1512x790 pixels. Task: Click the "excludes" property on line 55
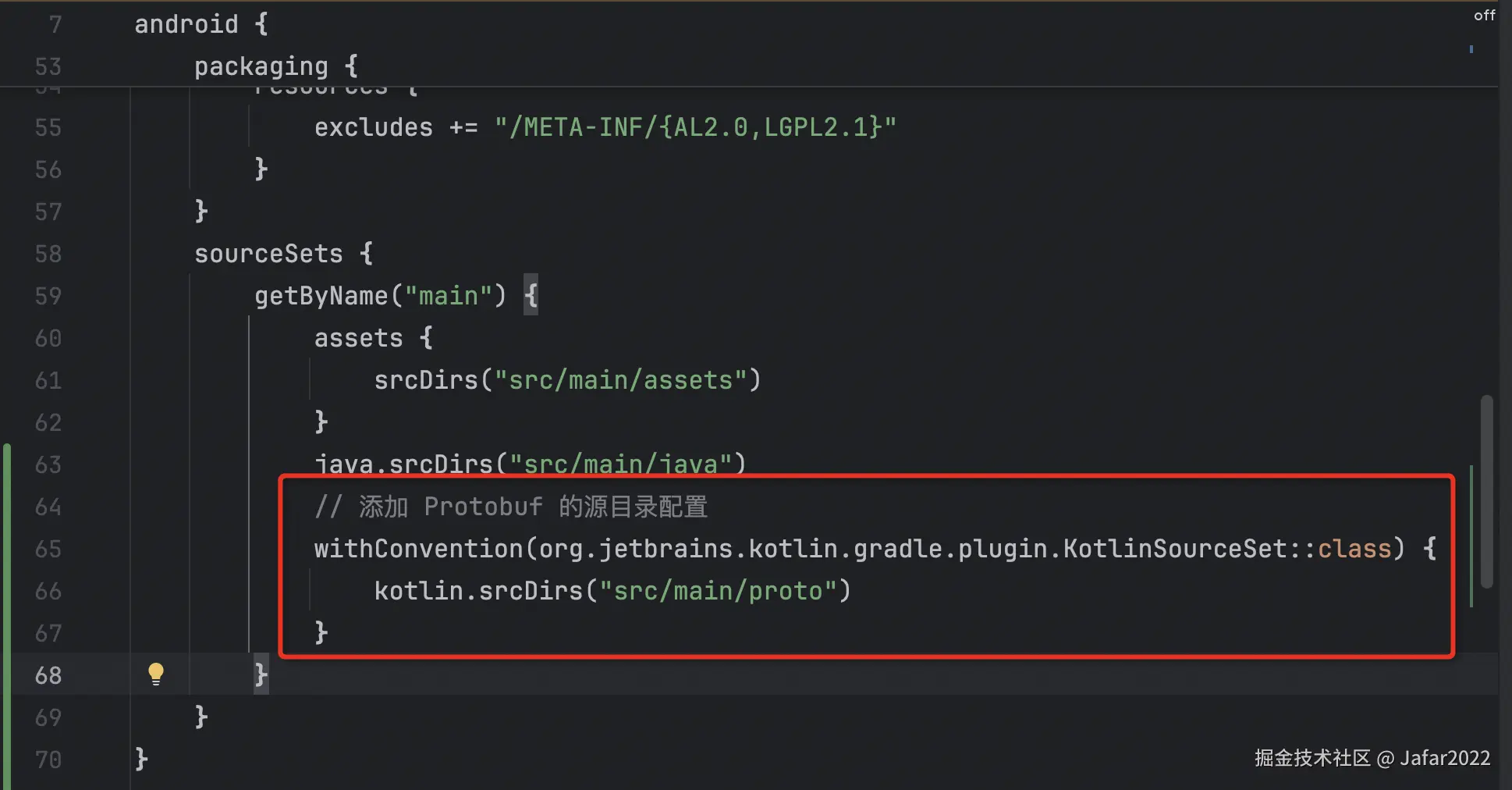(373, 127)
